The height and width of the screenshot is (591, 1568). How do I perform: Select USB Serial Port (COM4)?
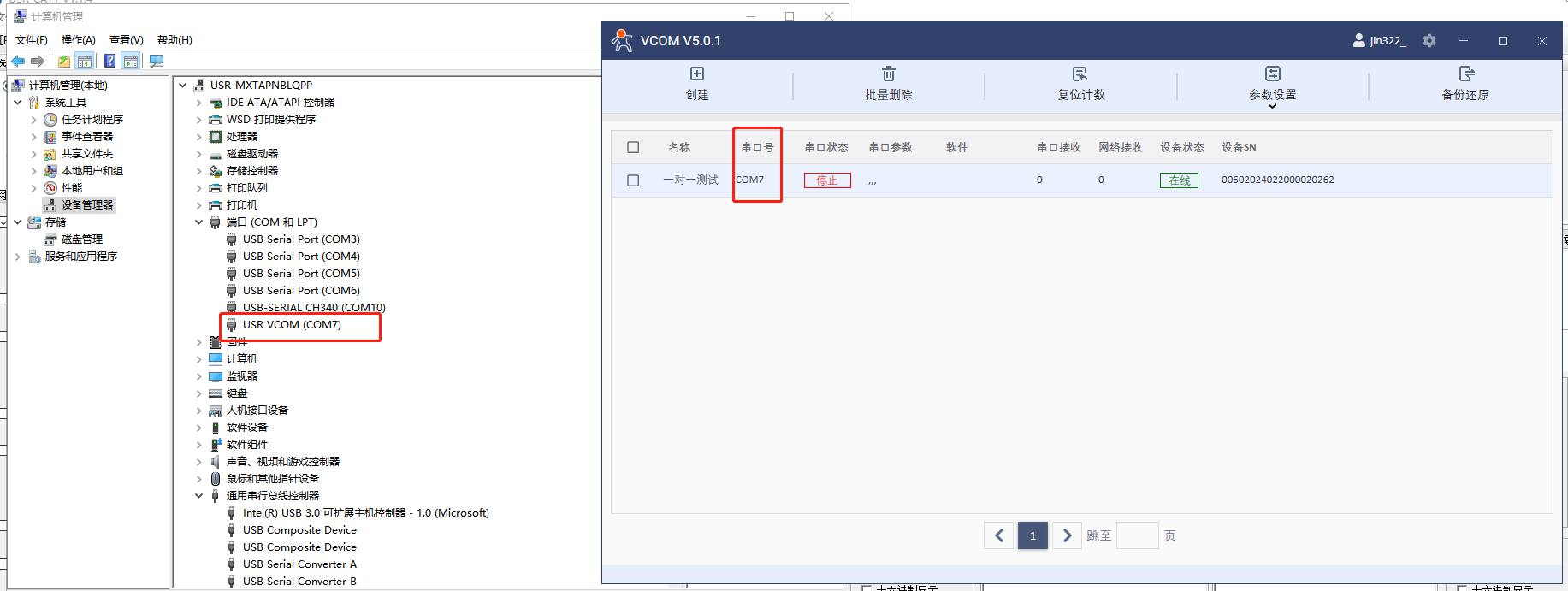coord(301,256)
